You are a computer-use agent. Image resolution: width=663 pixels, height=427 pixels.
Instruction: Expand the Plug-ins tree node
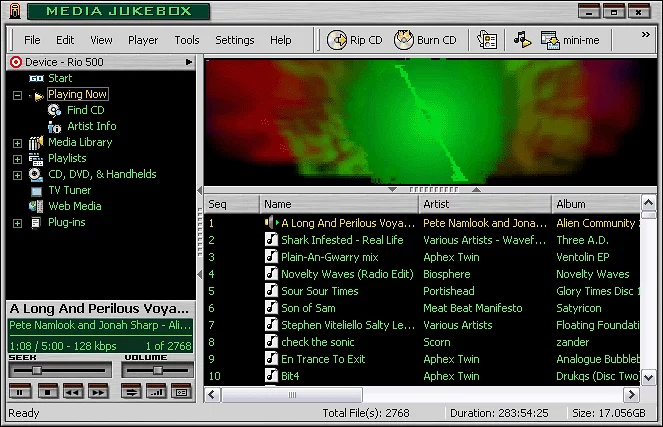(17, 223)
